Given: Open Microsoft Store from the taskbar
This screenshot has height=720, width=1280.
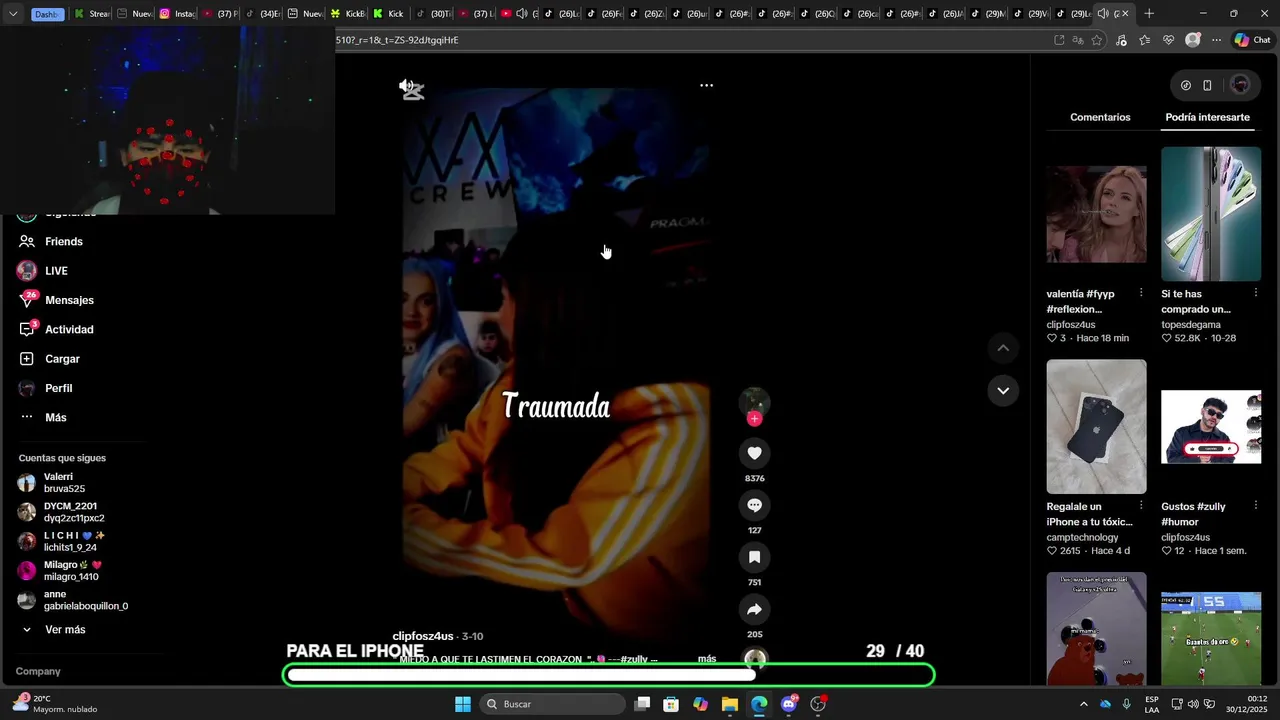Looking at the screenshot, I should pos(671,704).
